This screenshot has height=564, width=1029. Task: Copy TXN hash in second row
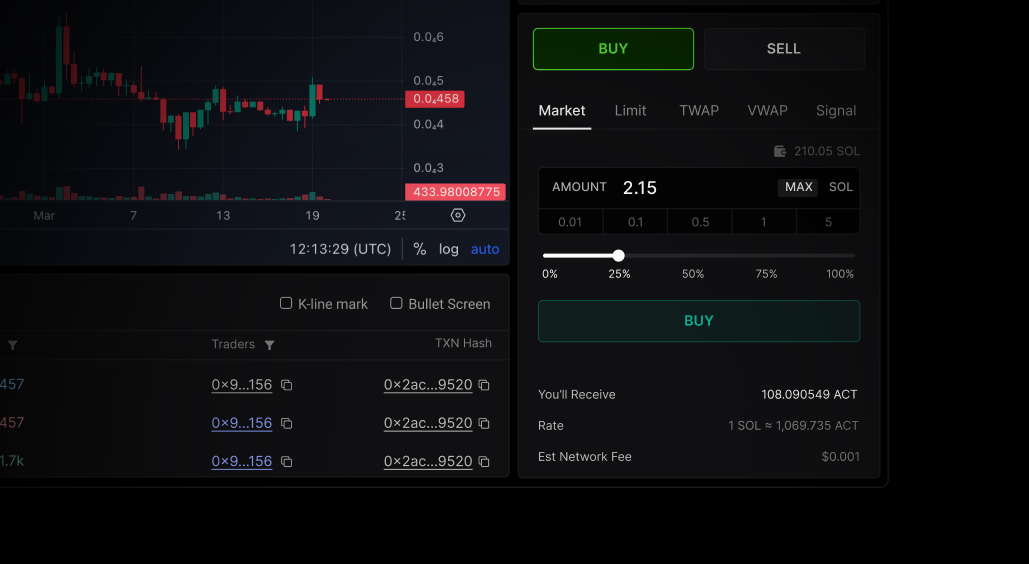pyautogui.click(x=484, y=424)
